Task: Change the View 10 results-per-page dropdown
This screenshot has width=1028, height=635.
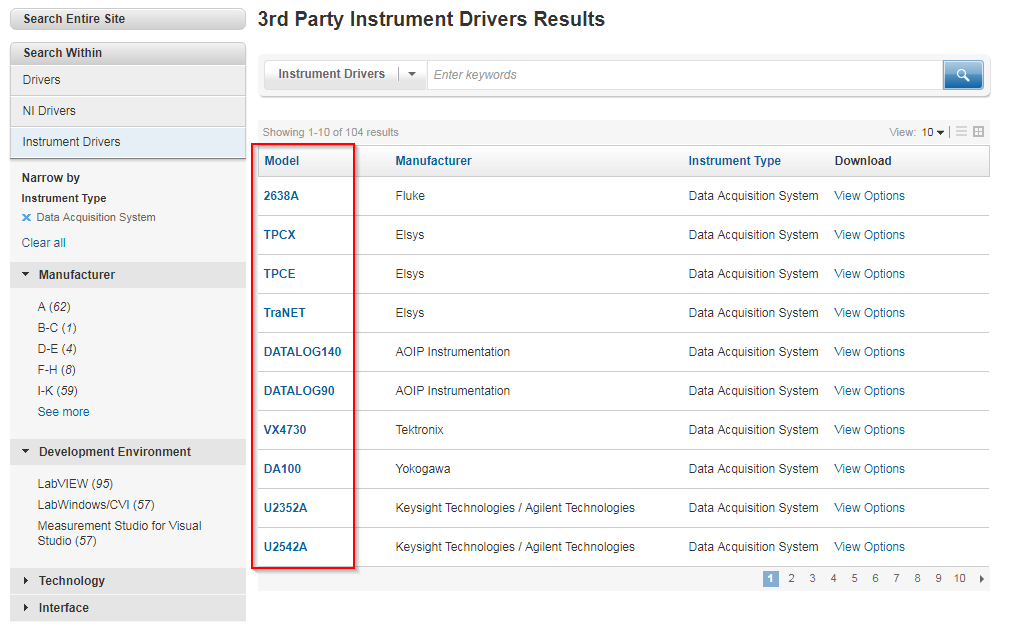Action: tap(932, 132)
